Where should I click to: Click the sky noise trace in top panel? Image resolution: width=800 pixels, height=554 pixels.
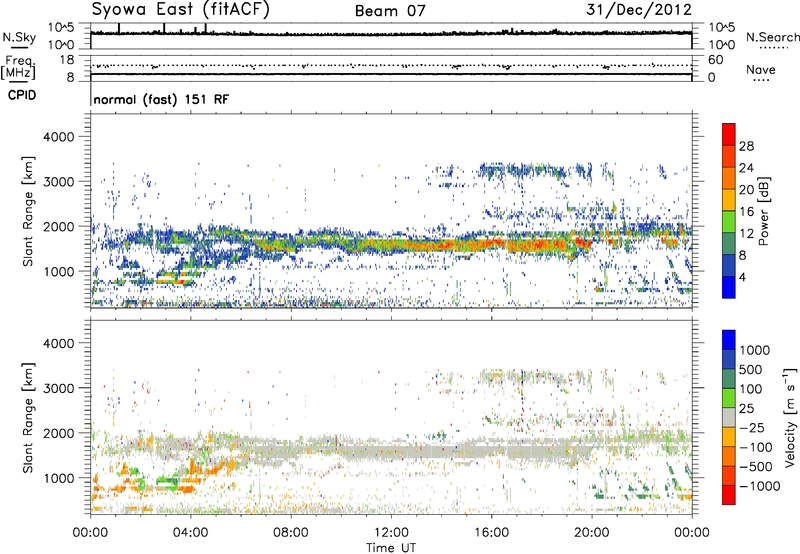tap(391, 34)
